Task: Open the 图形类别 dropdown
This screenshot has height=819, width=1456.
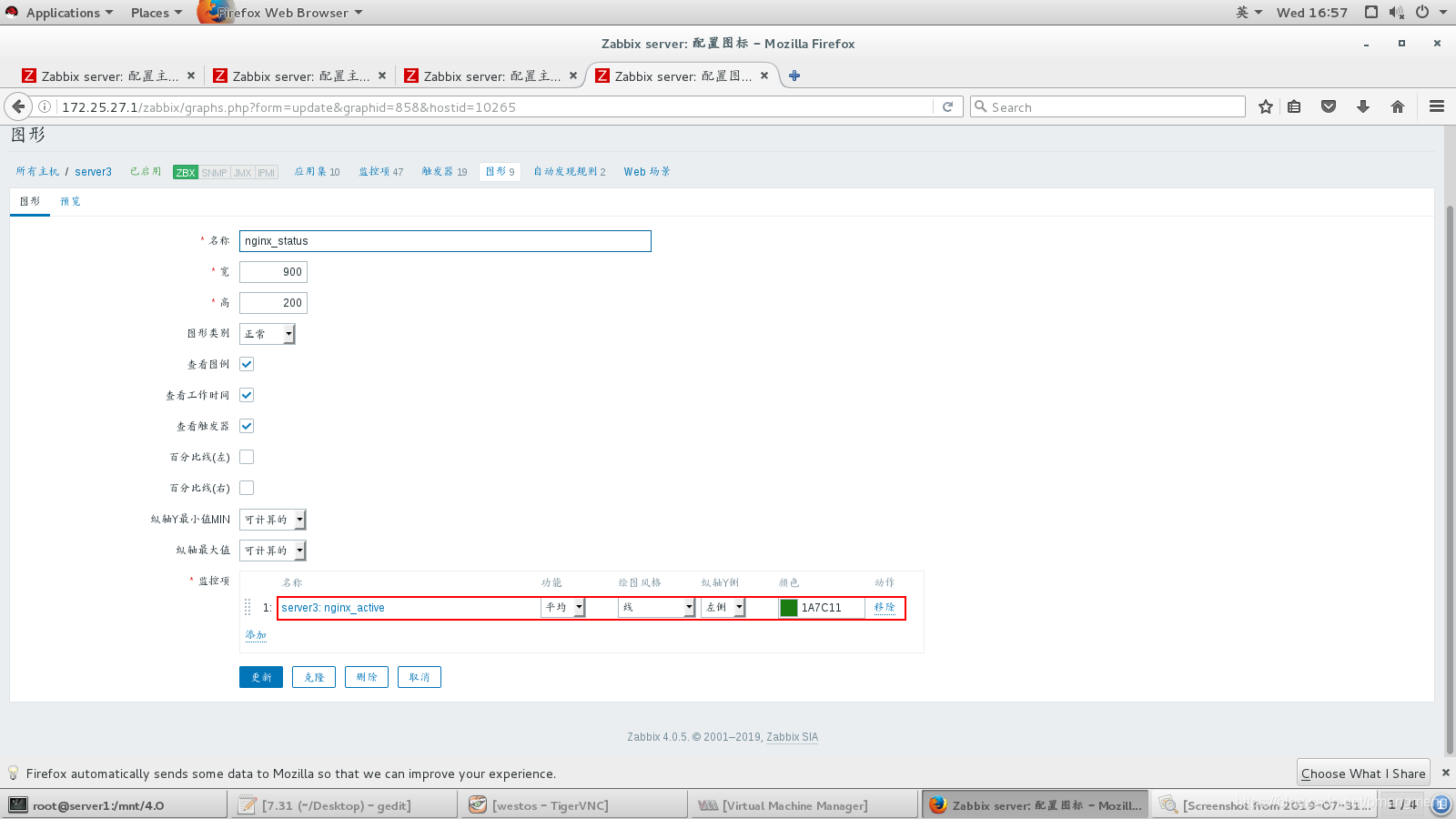Action: (x=268, y=334)
